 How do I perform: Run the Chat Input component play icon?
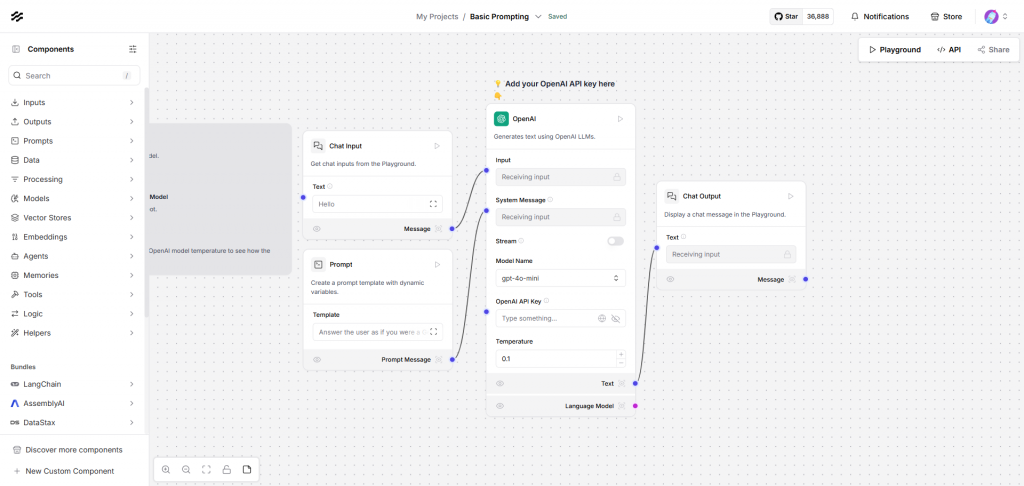point(437,146)
